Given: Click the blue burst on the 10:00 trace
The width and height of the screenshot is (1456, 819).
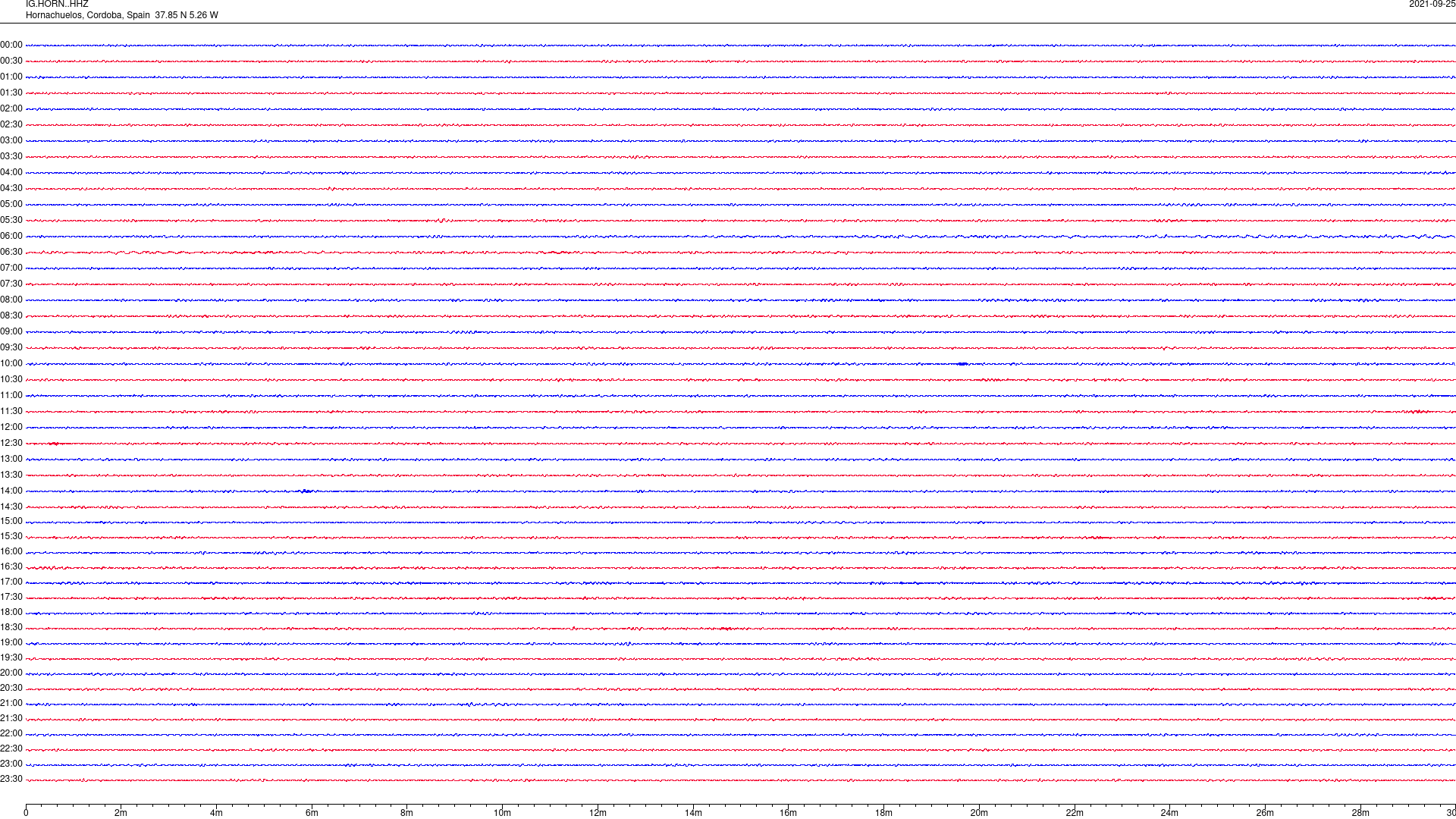Looking at the screenshot, I should [962, 364].
